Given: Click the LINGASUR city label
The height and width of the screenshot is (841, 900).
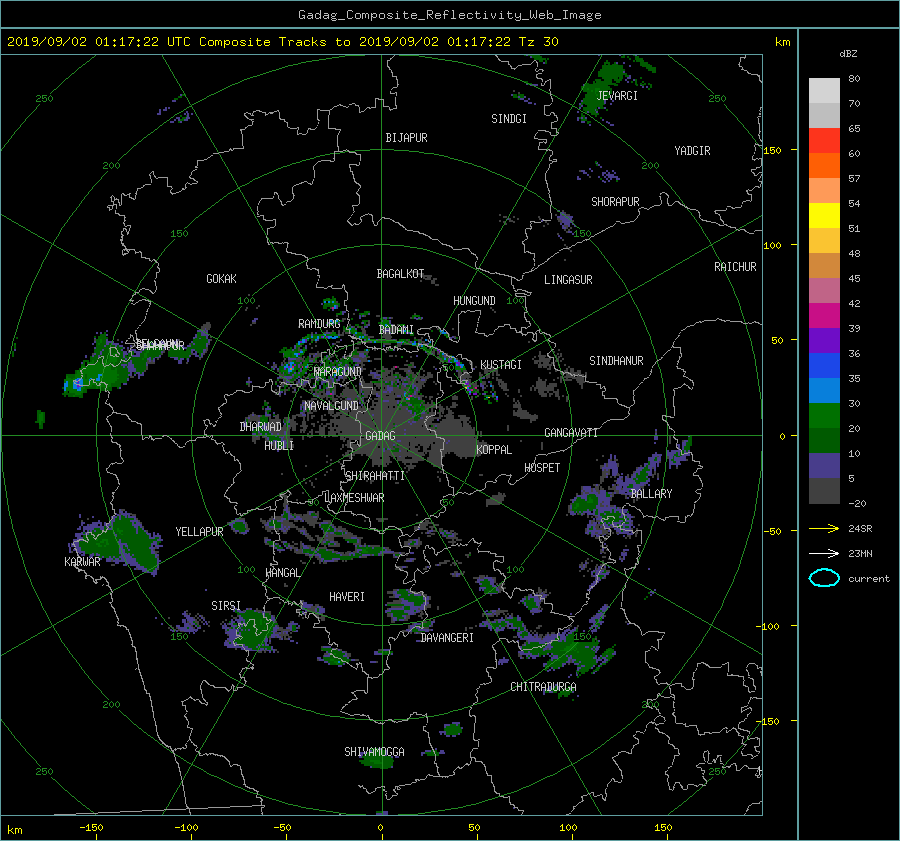Looking at the screenshot, I should 568,280.
